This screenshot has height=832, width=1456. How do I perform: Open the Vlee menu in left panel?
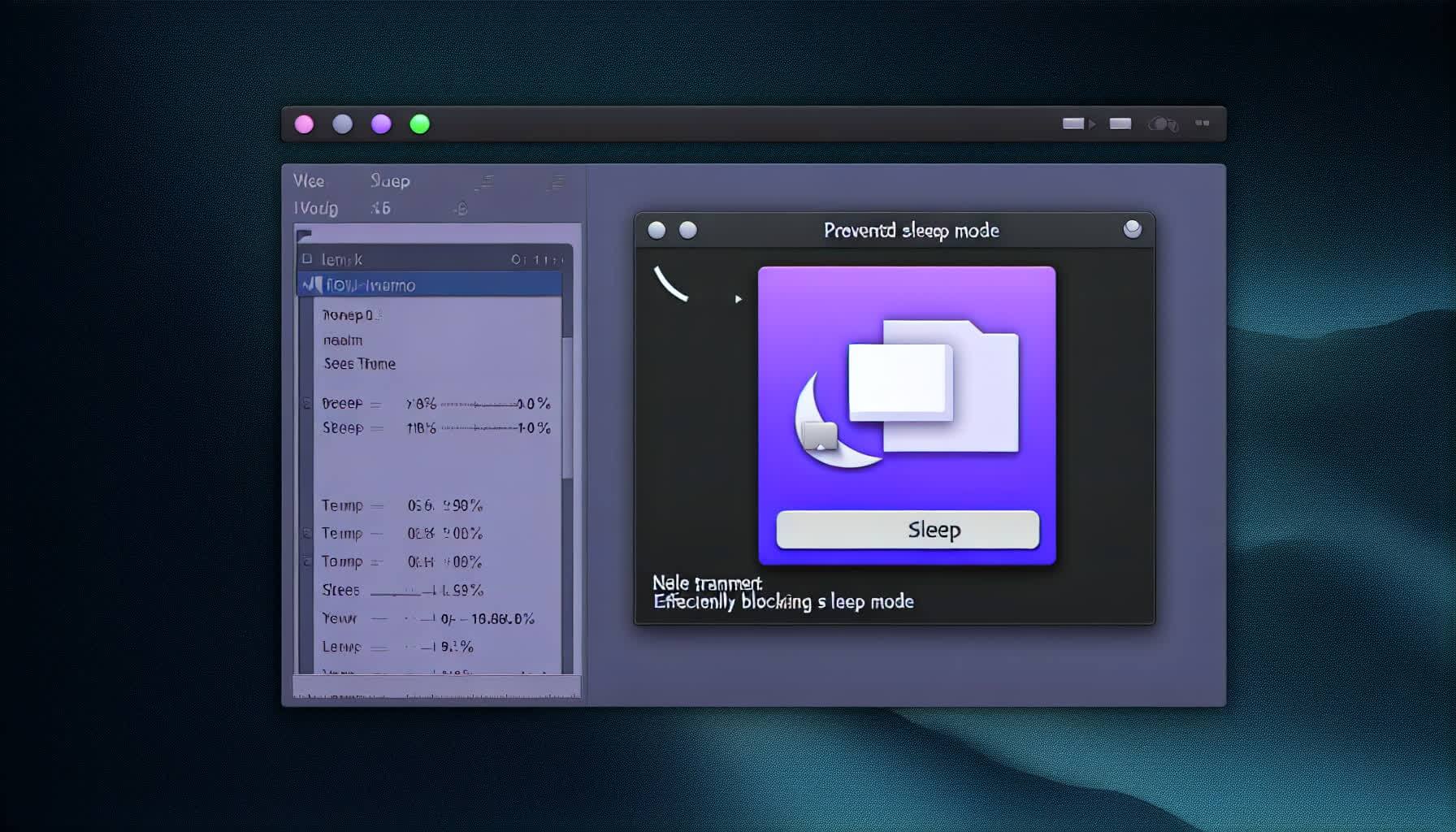point(309,181)
